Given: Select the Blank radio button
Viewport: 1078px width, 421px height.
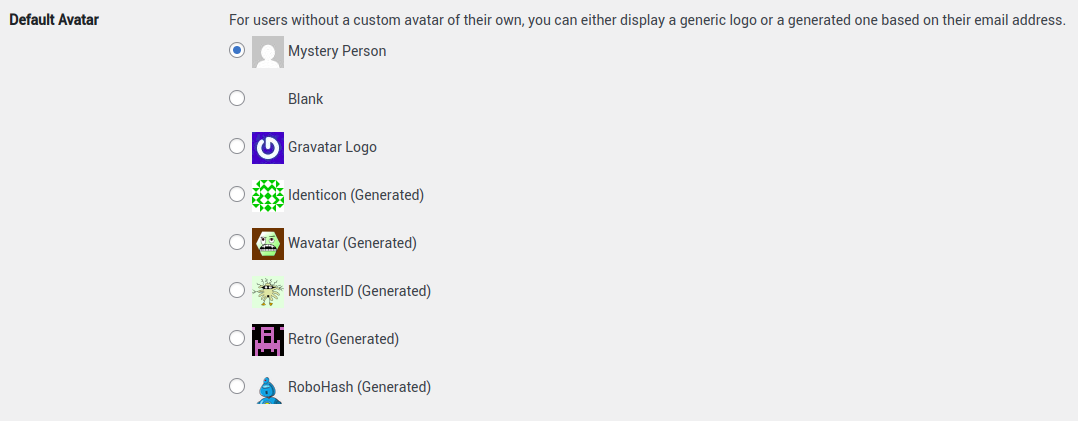Looking at the screenshot, I should pos(237,98).
